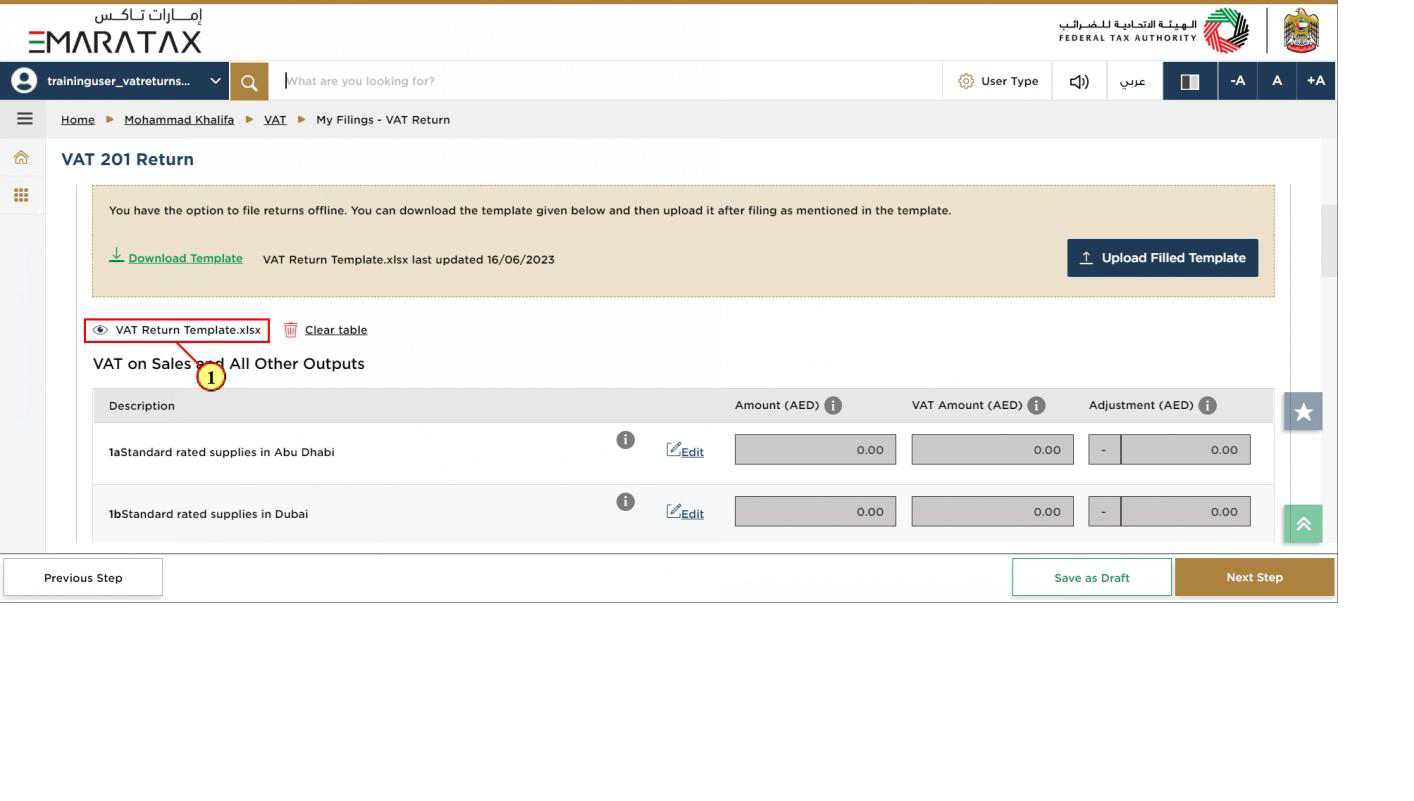Viewport: 1414px width, 801px height.
Task: Click 'VAT on Sales and All Other Outputs' heading
Action: (x=229, y=363)
